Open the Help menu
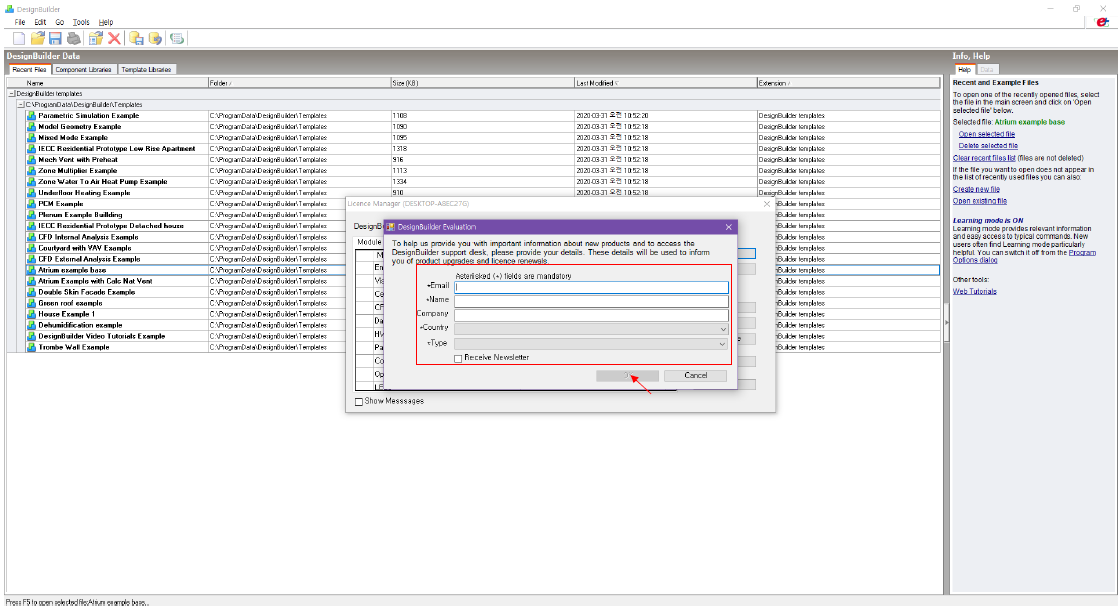Viewport: 1119px width, 611px height. click(x=106, y=22)
